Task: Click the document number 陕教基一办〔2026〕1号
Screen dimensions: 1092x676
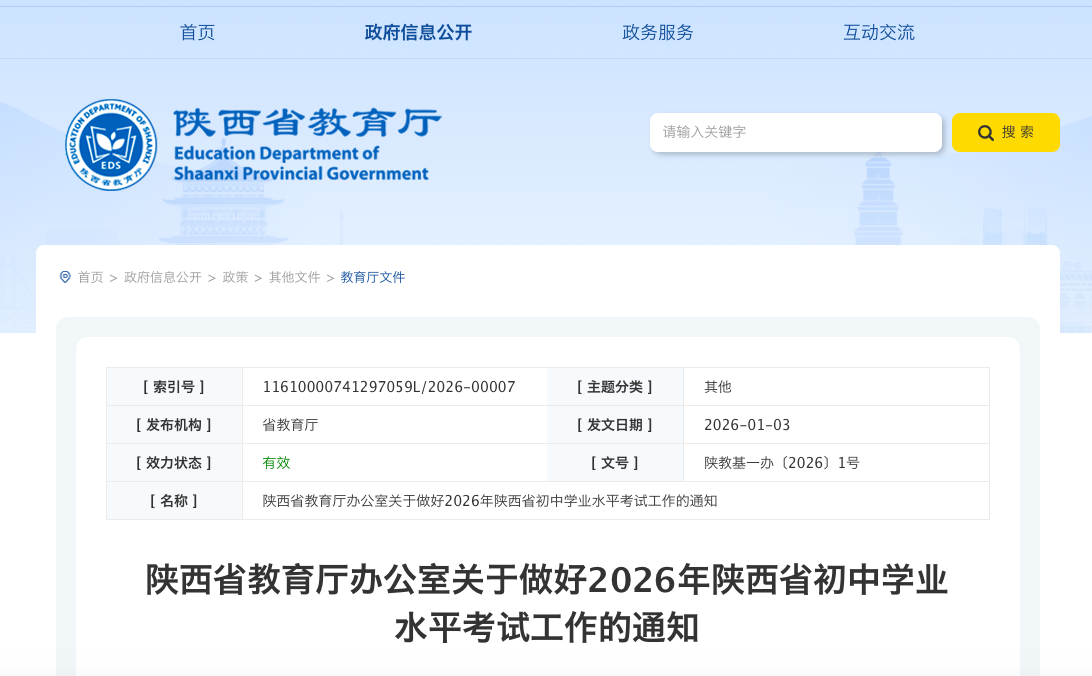Action: 781,463
